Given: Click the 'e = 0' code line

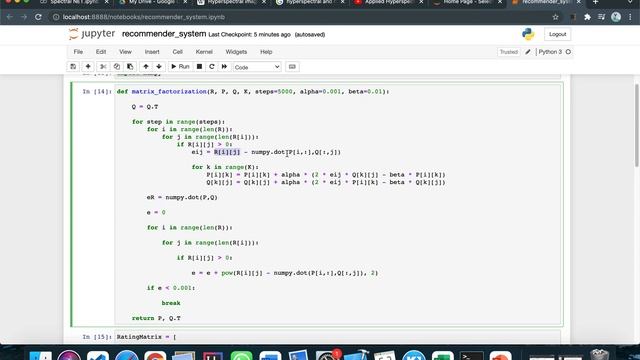Looking at the screenshot, I should pyautogui.click(x=156, y=213).
